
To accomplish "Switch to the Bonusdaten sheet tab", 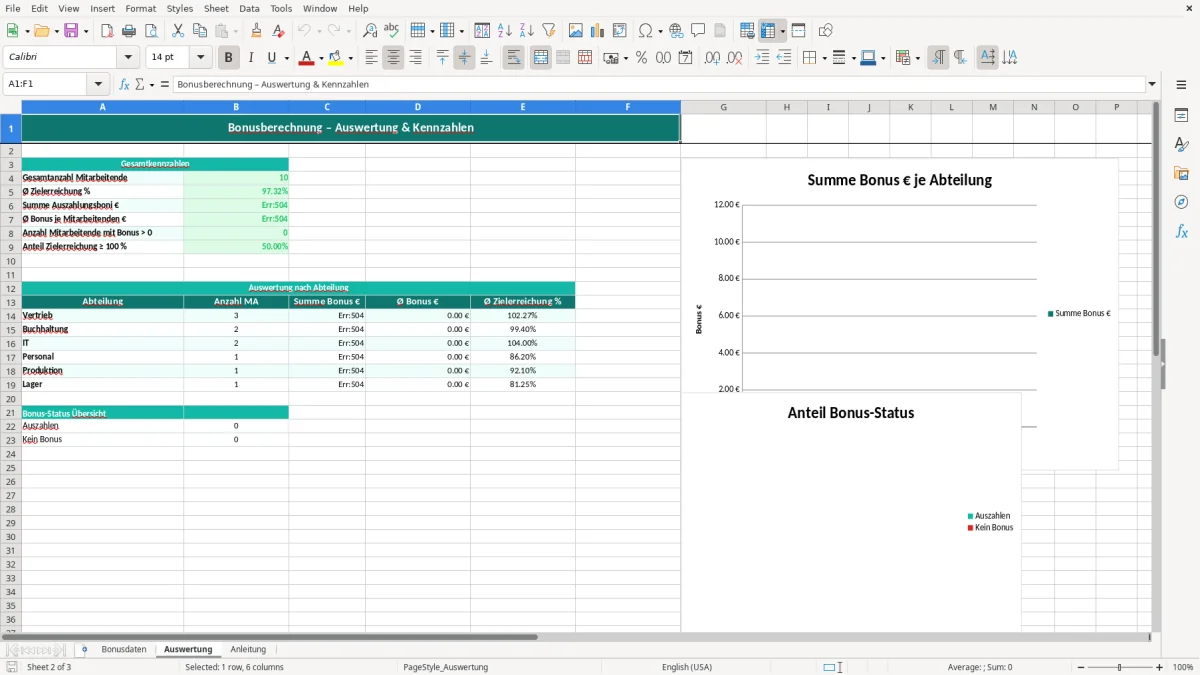I will click(124, 649).
